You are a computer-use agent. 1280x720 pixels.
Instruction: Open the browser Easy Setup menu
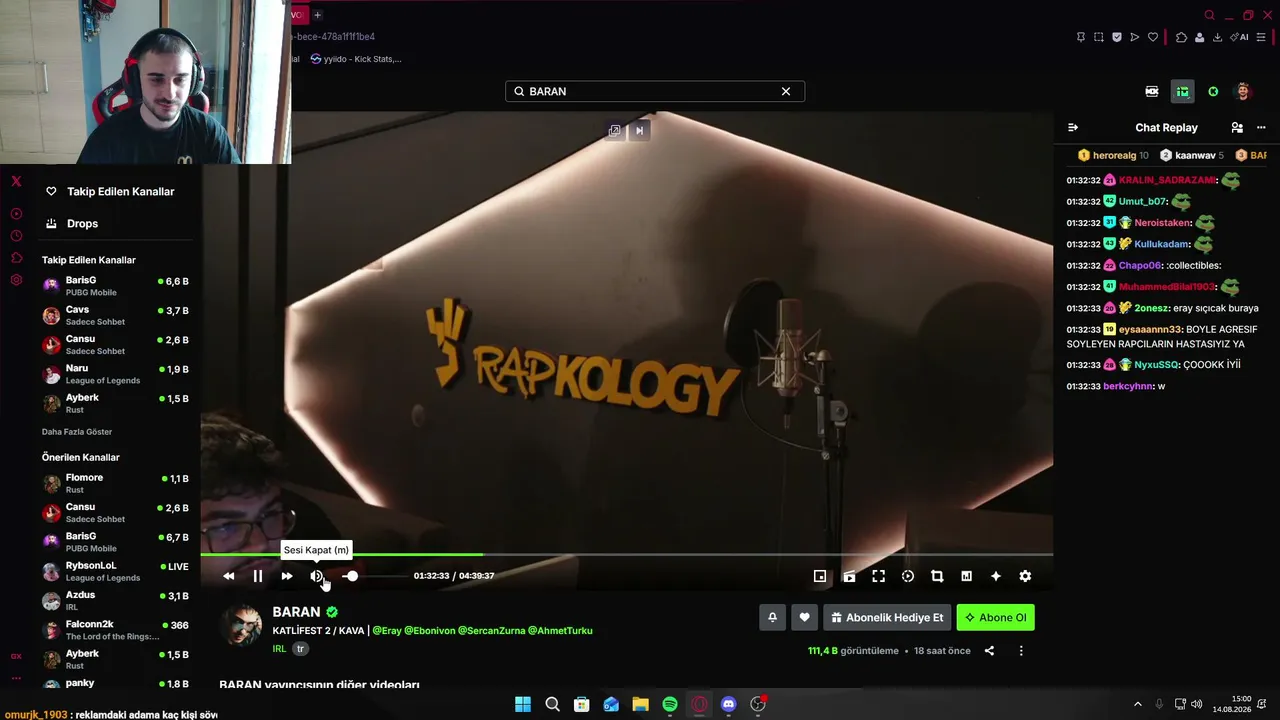click(1261, 37)
